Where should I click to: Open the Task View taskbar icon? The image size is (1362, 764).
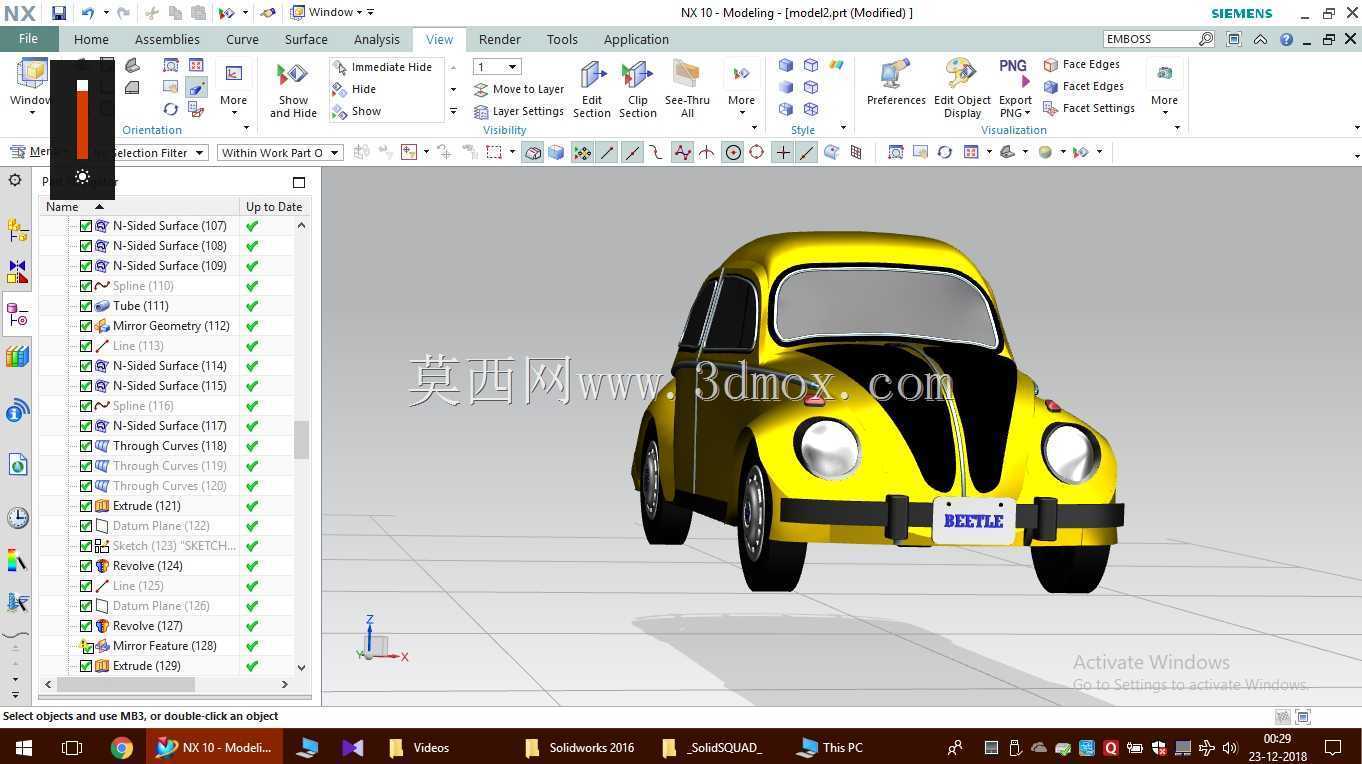pos(71,747)
